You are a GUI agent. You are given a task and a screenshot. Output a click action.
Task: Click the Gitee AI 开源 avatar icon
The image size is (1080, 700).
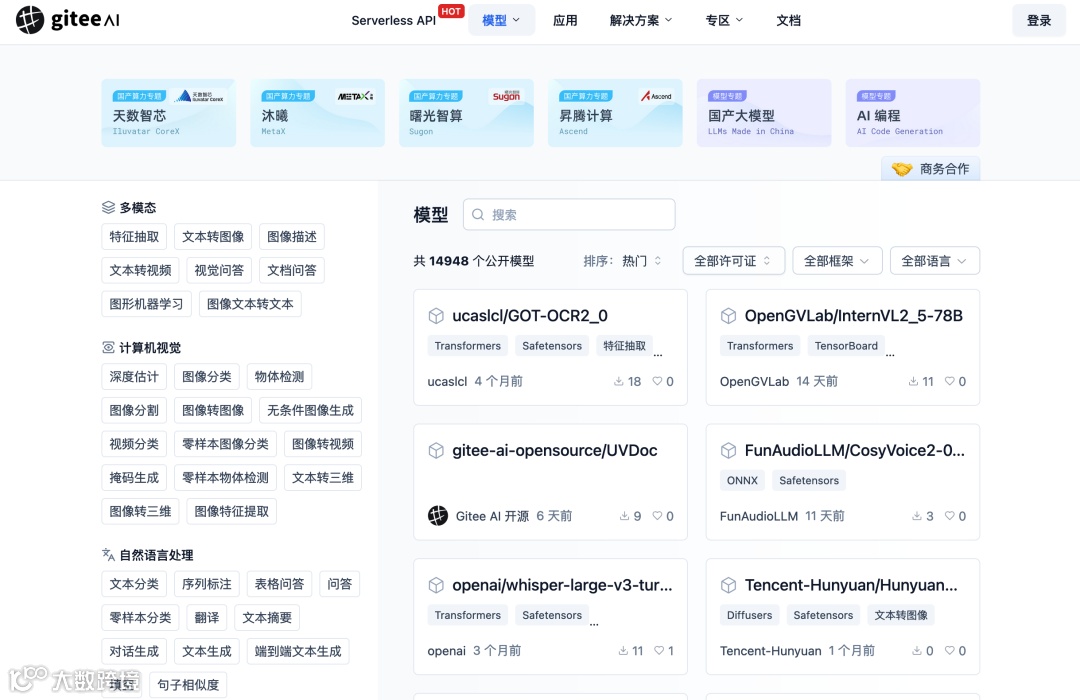(x=438, y=515)
